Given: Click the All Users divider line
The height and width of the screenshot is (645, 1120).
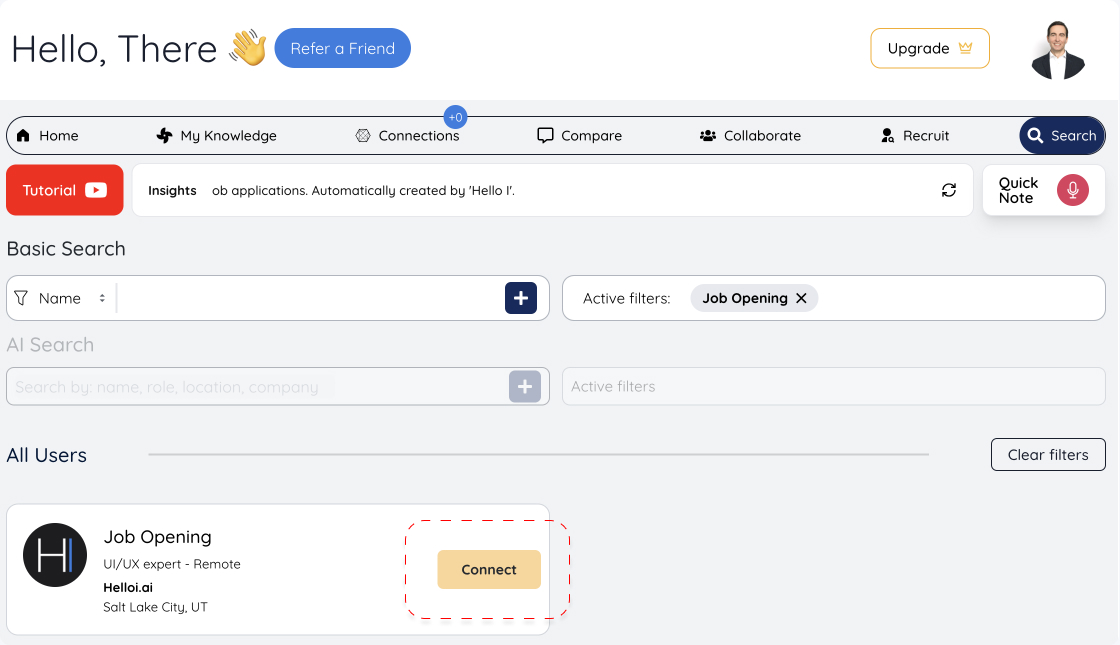Looking at the screenshot, I should click(537, 454).
